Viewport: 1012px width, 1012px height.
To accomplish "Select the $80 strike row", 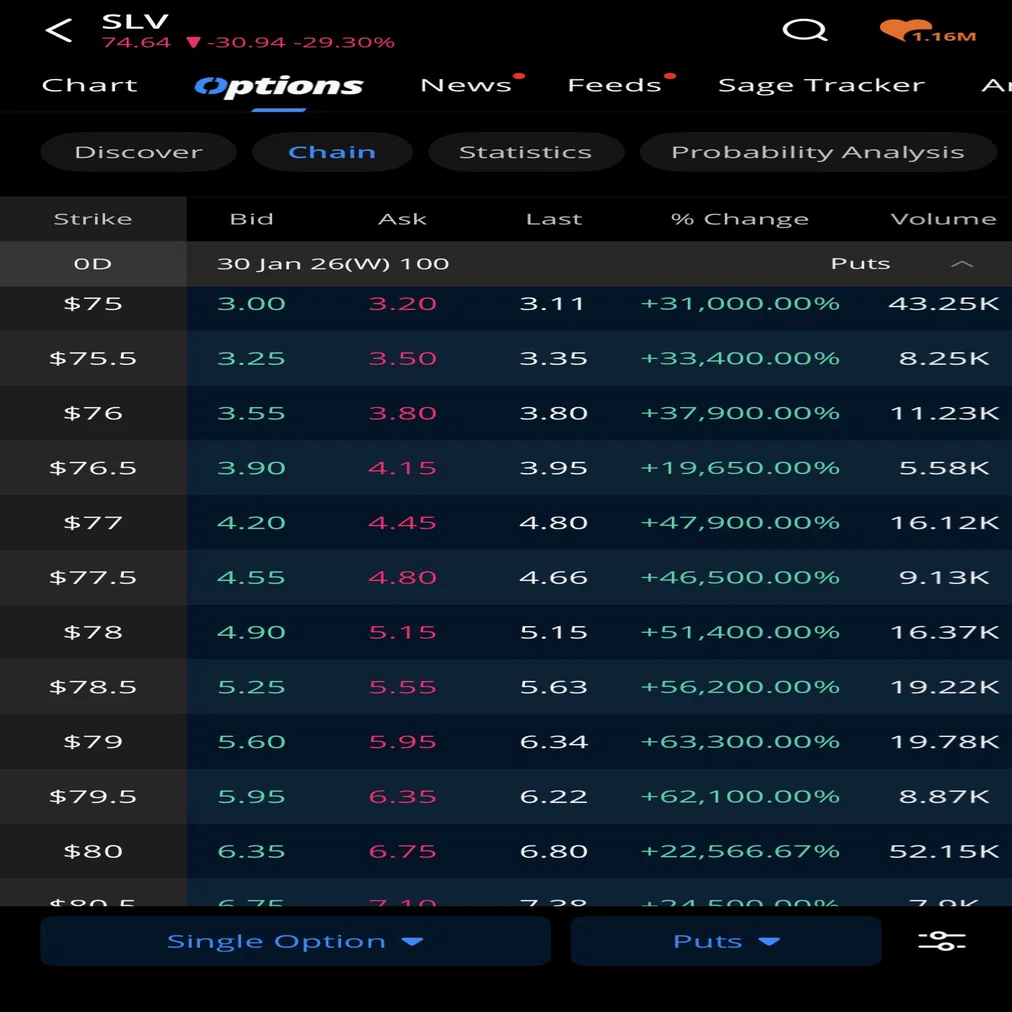I will coord(506,851).
